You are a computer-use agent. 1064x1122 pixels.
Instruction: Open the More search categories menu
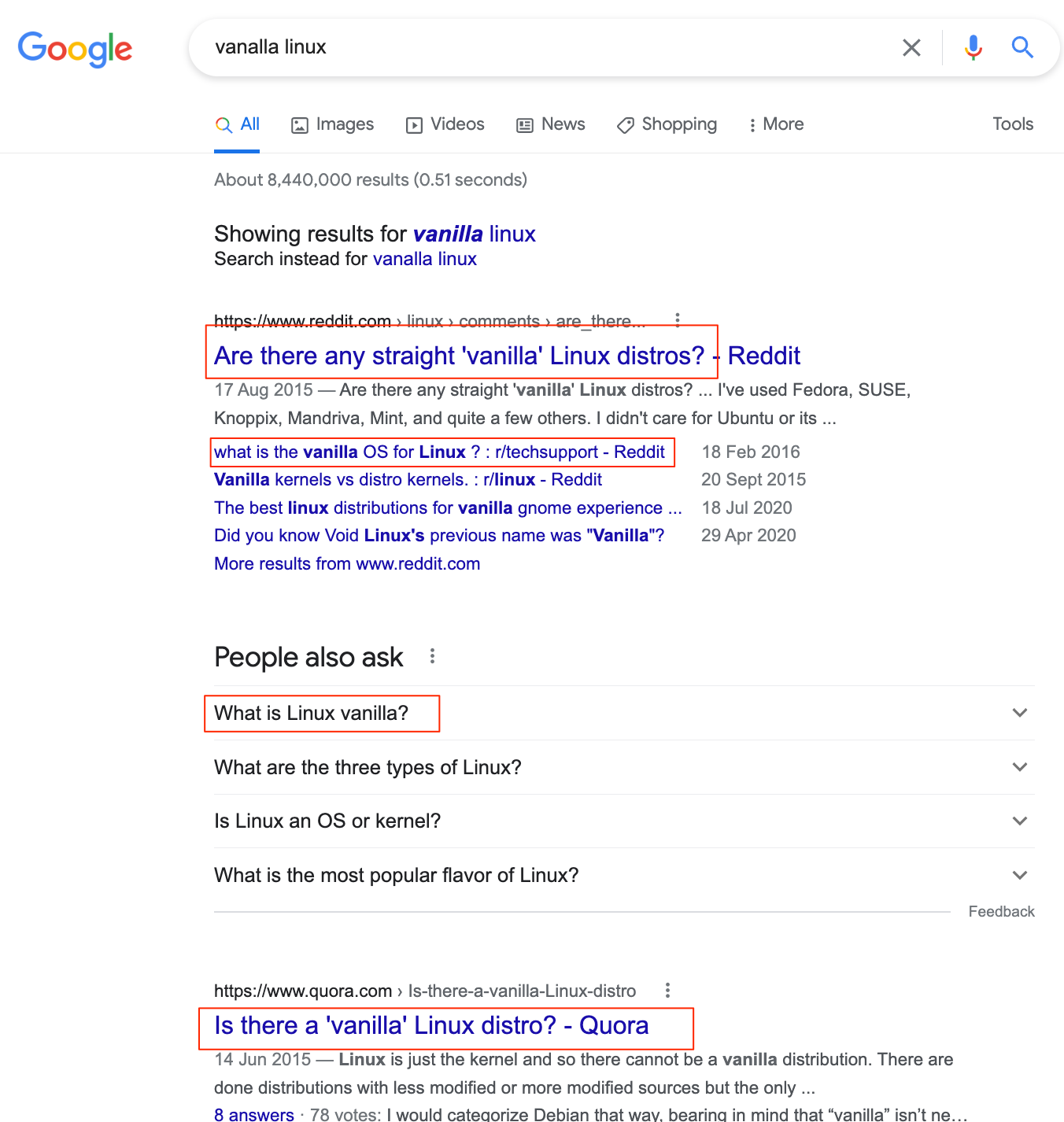(x=775, y=124)
